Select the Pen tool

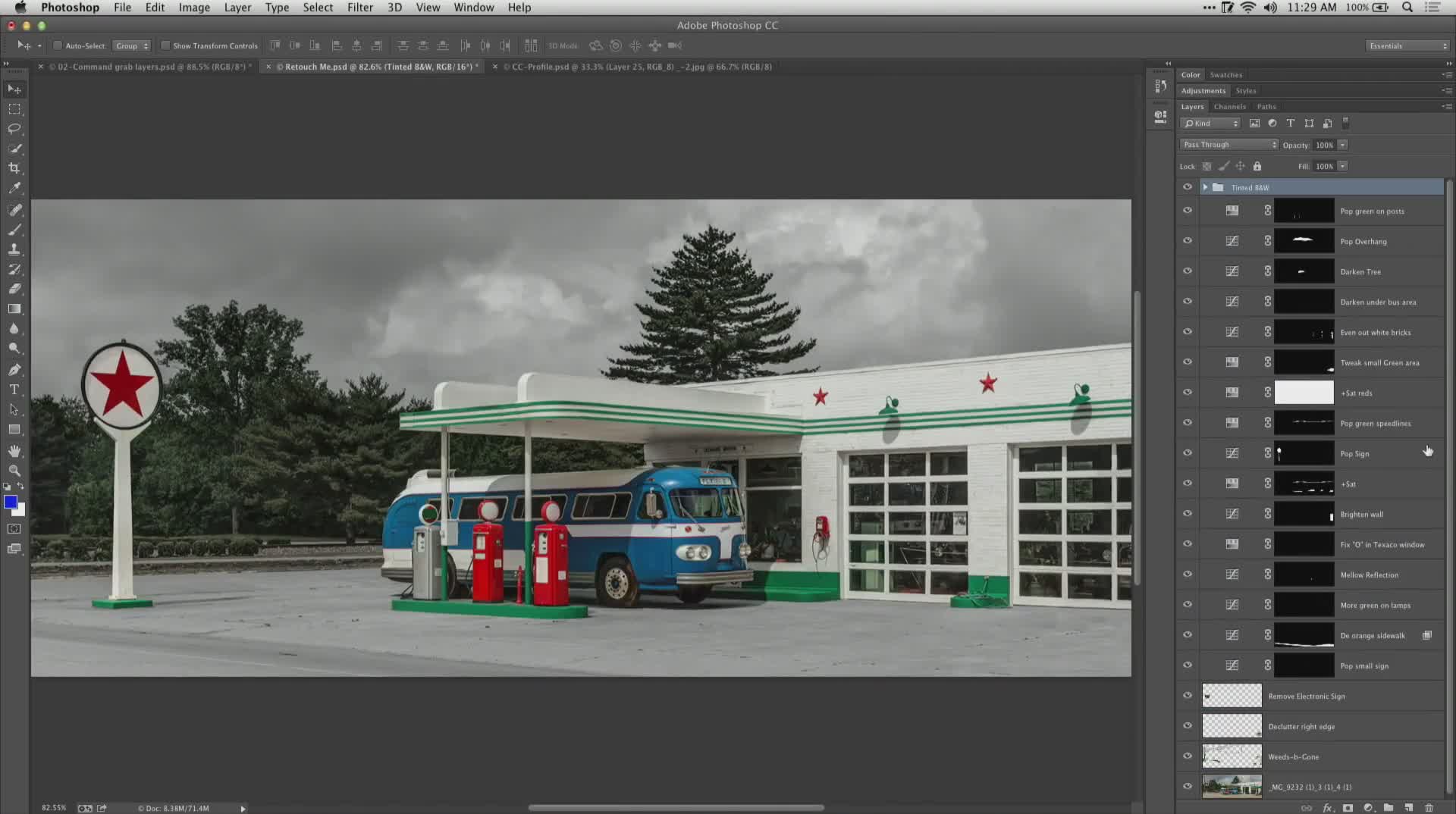coord(14,370)
